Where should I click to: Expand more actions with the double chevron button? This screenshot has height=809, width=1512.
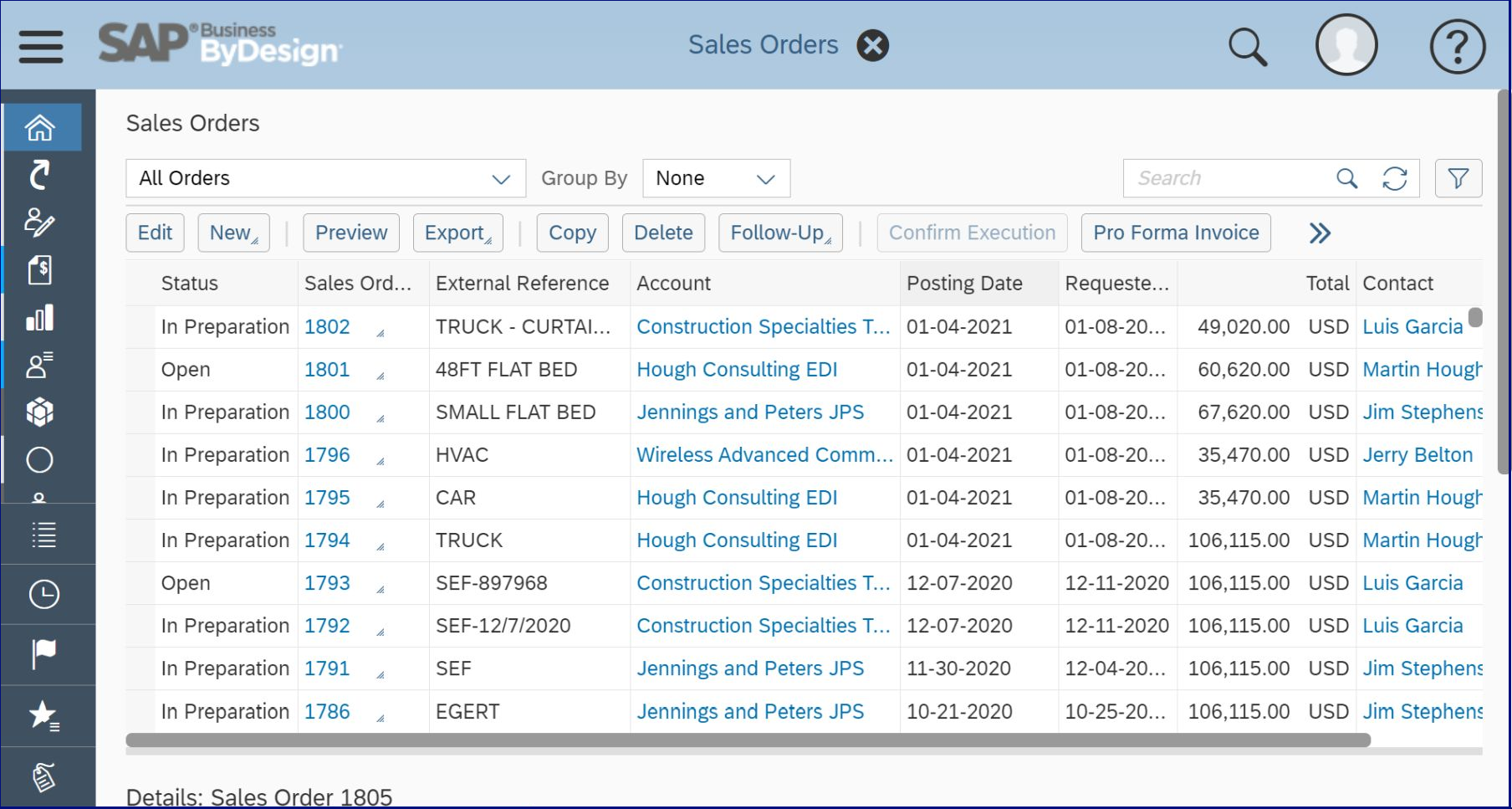(1319, 234)
